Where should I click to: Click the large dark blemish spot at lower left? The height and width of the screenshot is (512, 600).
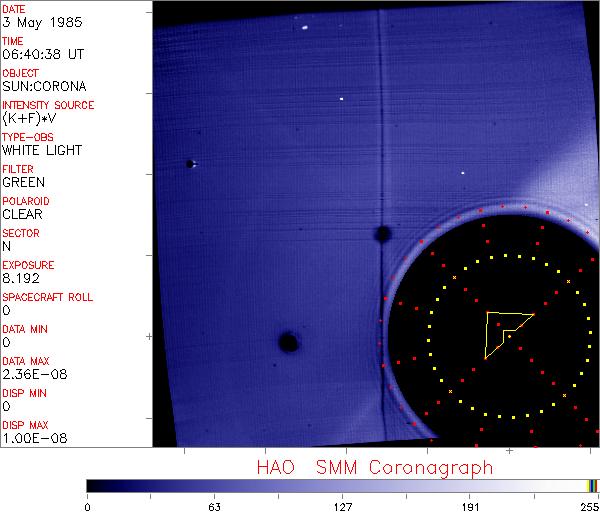(x=289, y=343)
